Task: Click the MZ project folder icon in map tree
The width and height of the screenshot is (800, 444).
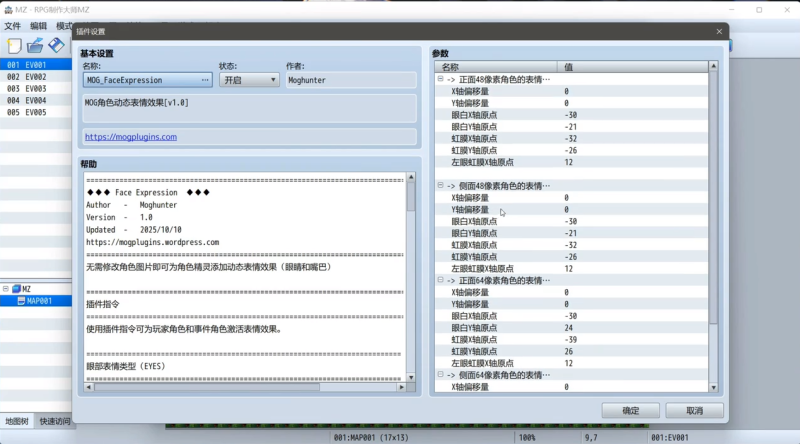Action: 16,289
